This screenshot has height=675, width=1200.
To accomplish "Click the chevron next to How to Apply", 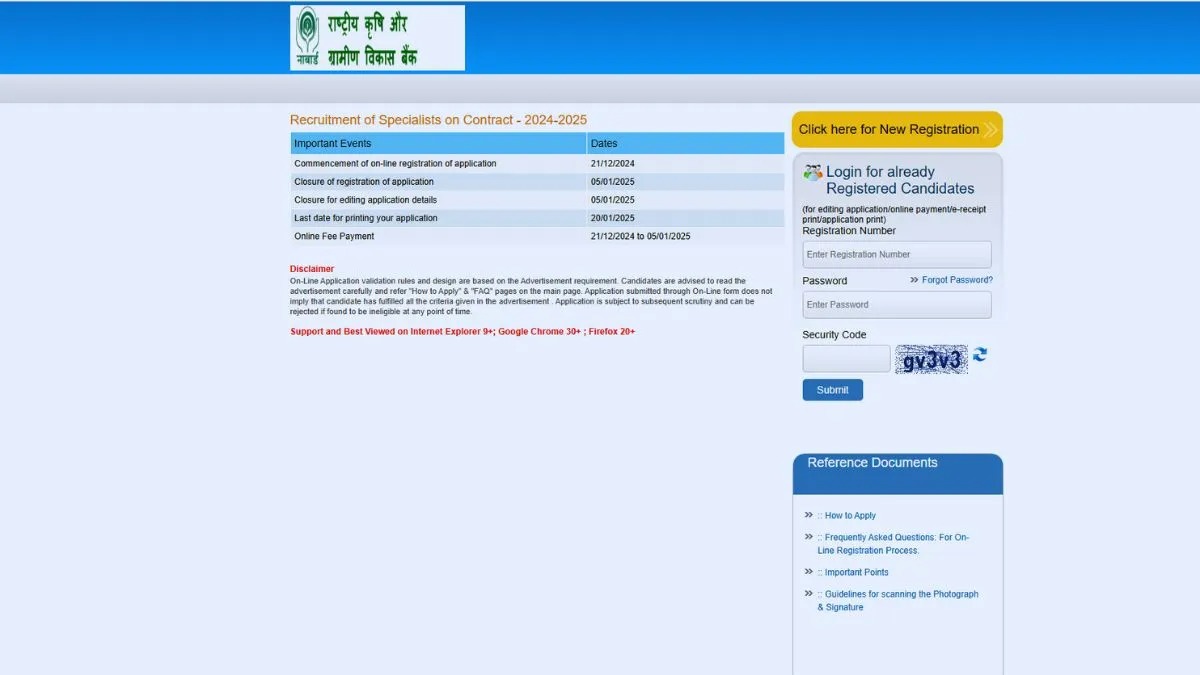I will pyautogui.click(x=809, y=515).
